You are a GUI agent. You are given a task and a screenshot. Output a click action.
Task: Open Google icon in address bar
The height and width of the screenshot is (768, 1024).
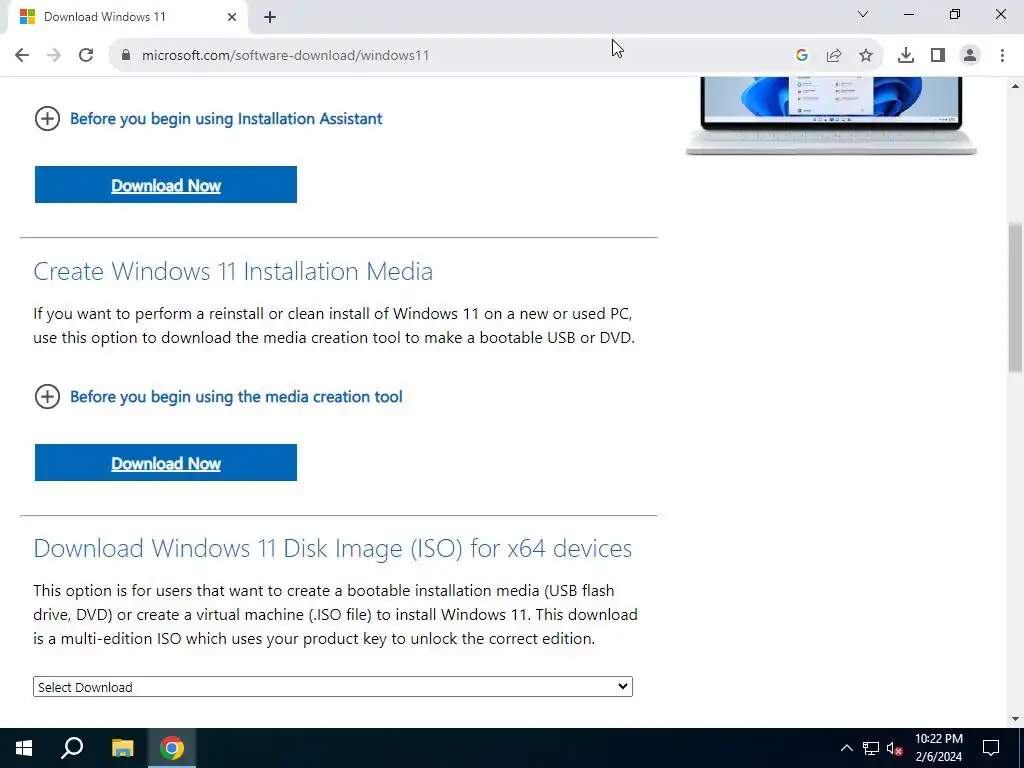(x=802, y=56)
